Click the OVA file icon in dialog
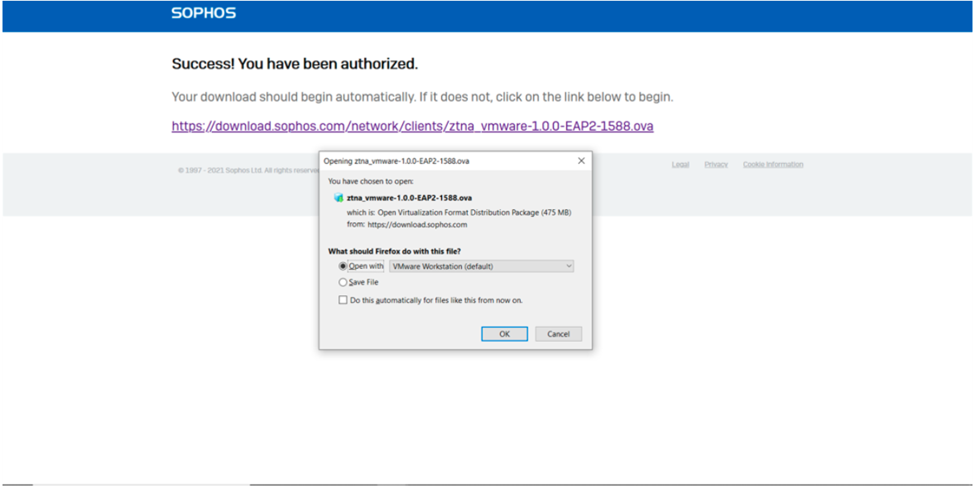This screenshot has height=488, width=975. click(x=338, y=198)
